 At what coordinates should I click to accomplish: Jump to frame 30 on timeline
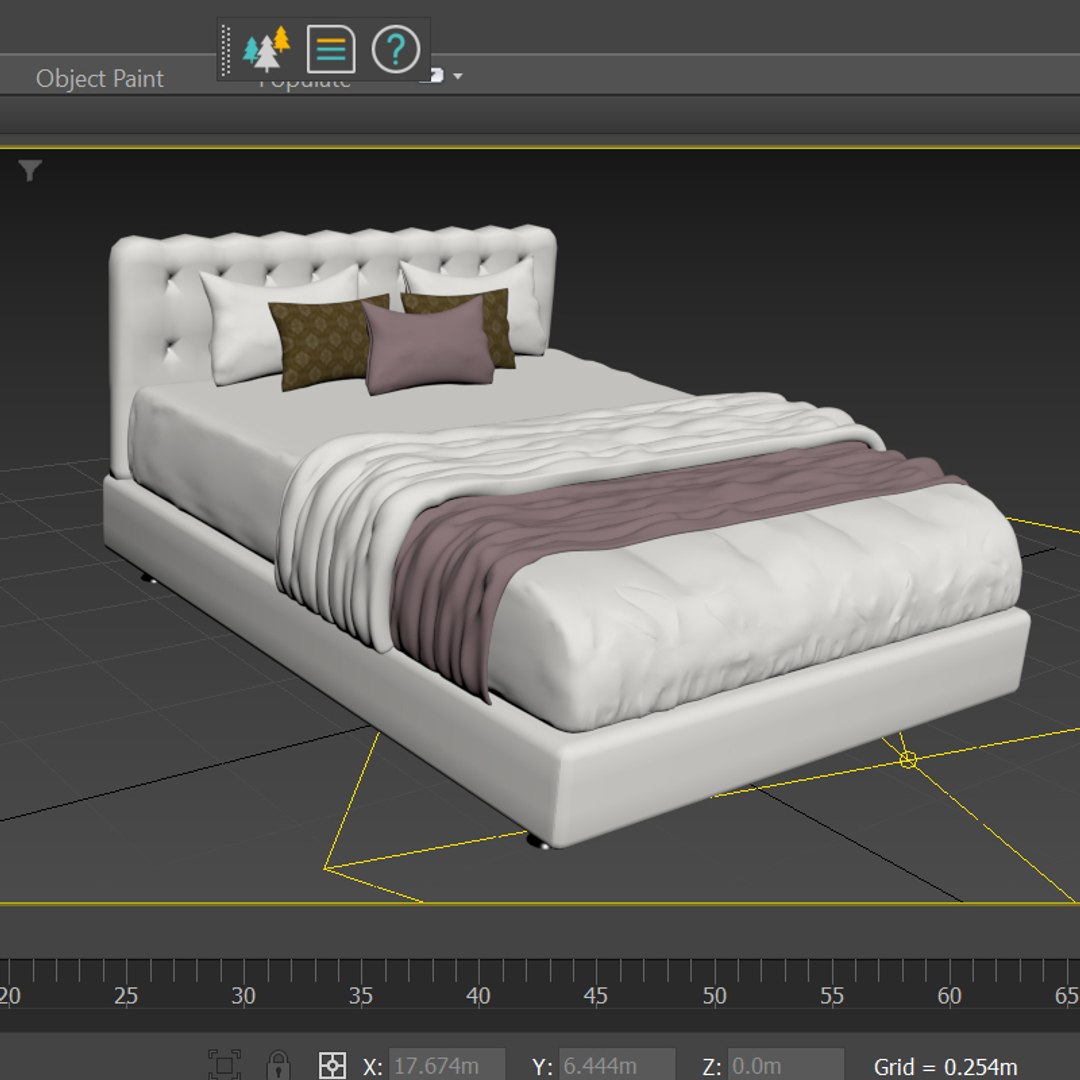click(243, 995)
